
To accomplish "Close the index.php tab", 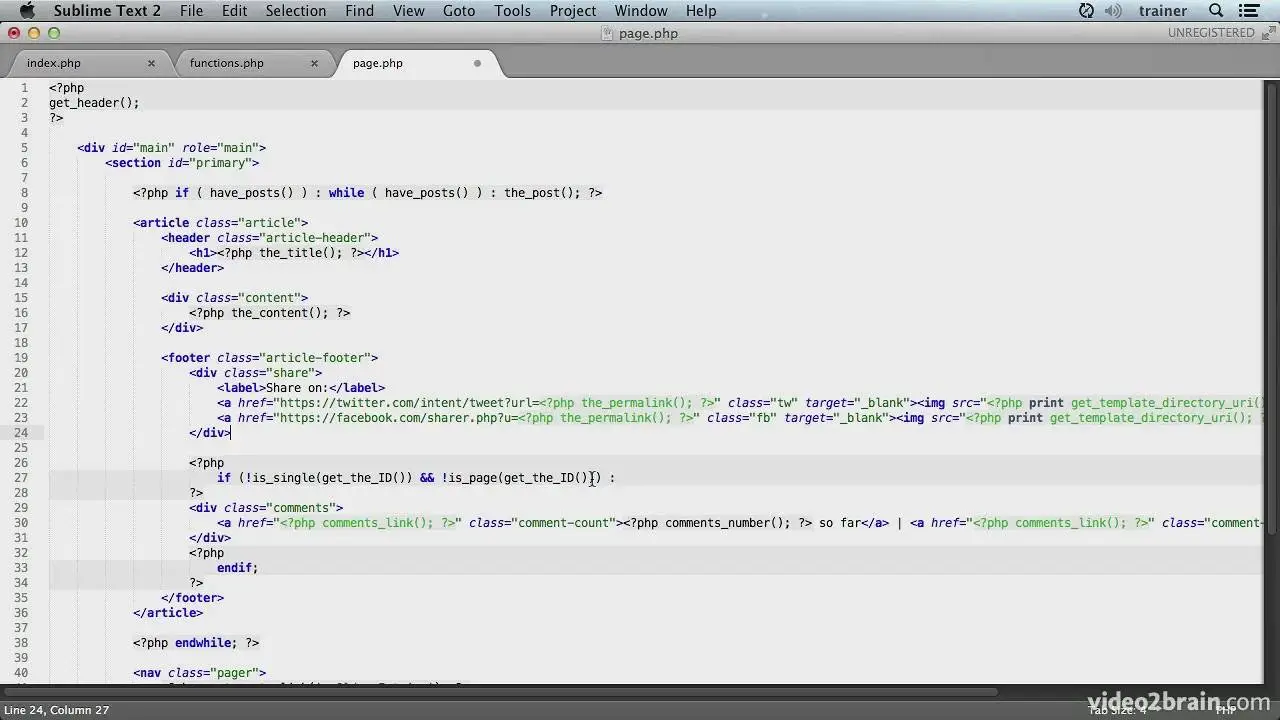I will (x=151, y=63).
